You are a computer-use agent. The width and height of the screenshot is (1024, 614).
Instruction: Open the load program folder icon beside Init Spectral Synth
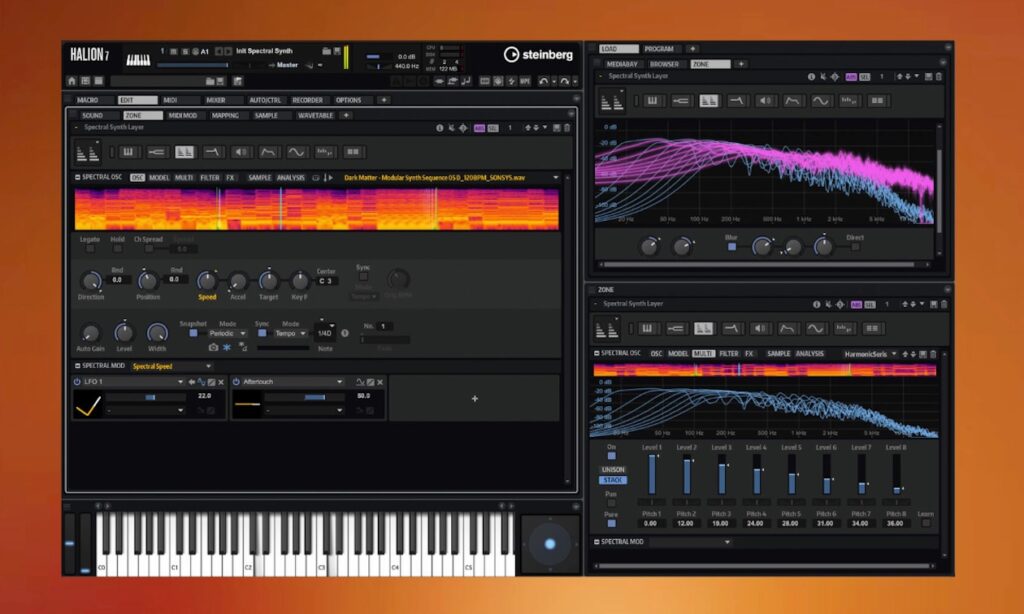[327, 51]
